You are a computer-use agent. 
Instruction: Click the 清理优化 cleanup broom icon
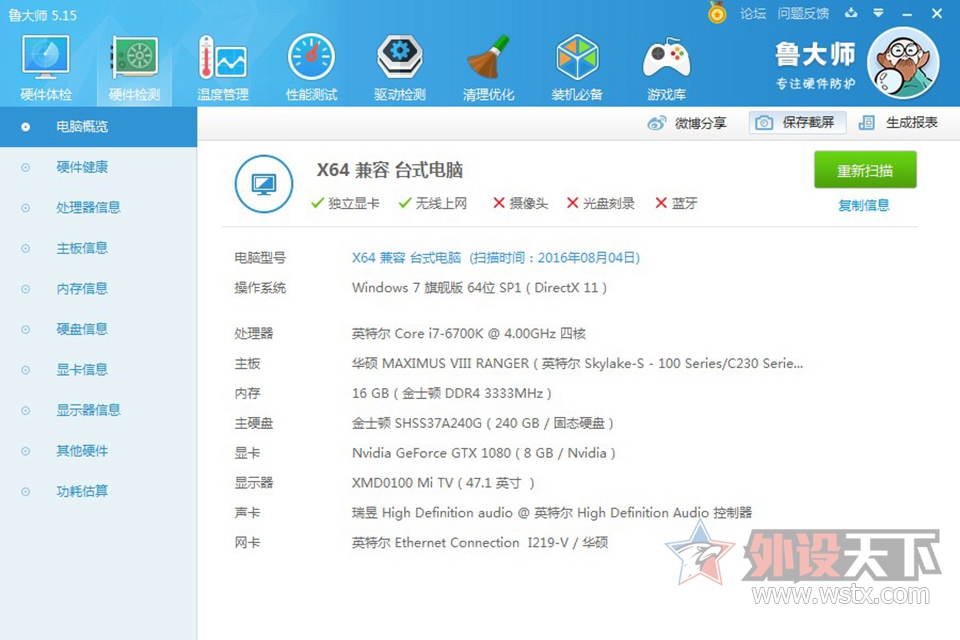coord(488,67)
